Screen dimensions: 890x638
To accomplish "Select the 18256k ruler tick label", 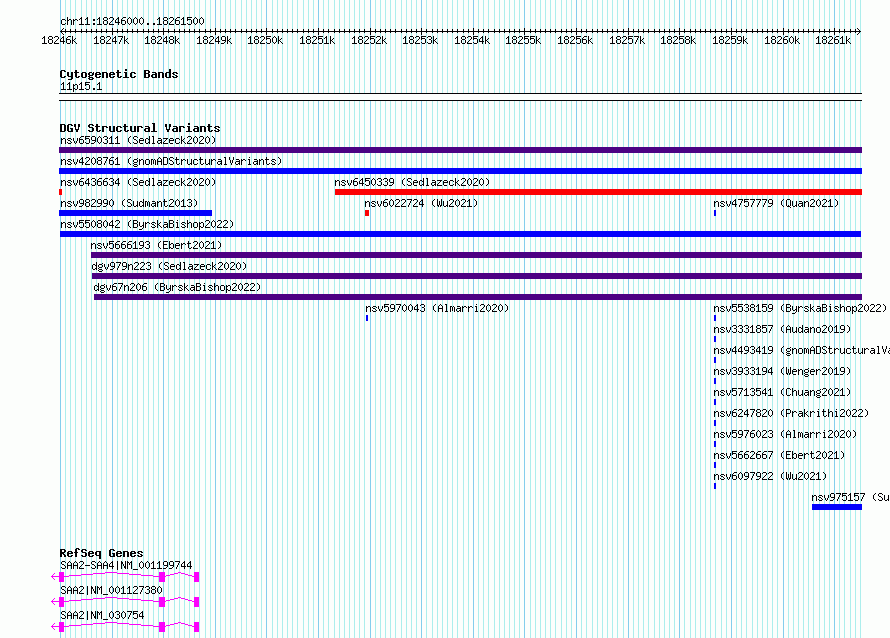I will (x=575, y=40).
